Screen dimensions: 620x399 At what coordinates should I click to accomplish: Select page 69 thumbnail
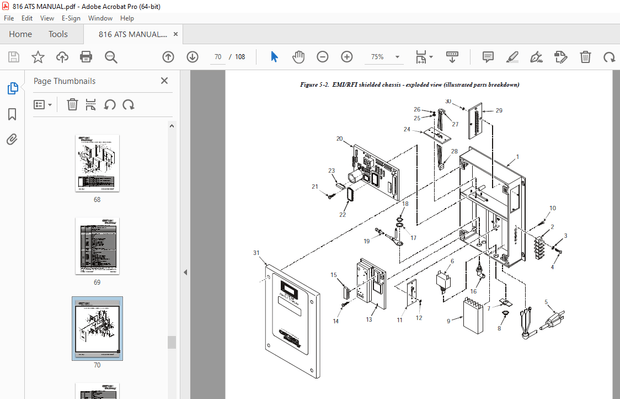pos(97,246)
